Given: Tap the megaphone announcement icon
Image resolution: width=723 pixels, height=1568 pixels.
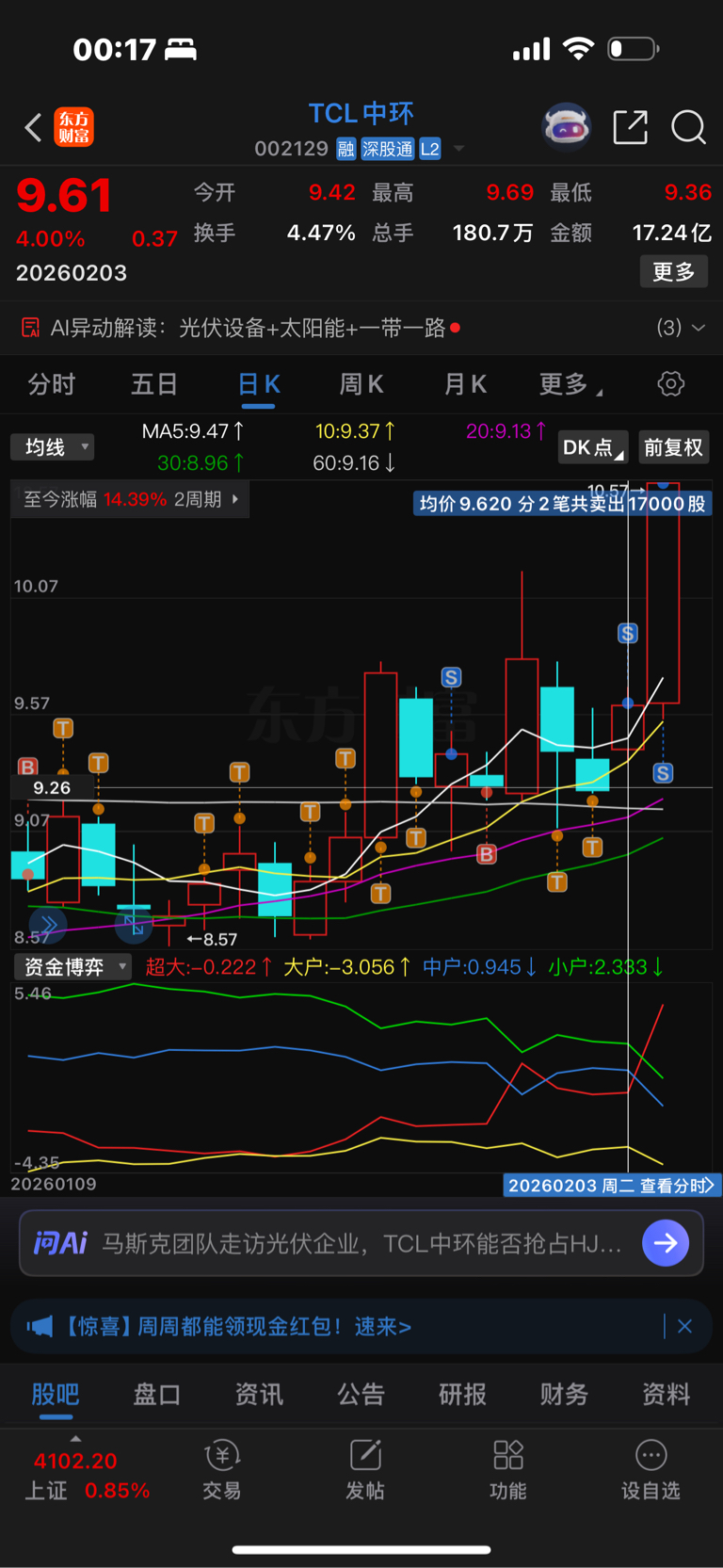Looking at the screenshot, I should [x=40, y=1327].
